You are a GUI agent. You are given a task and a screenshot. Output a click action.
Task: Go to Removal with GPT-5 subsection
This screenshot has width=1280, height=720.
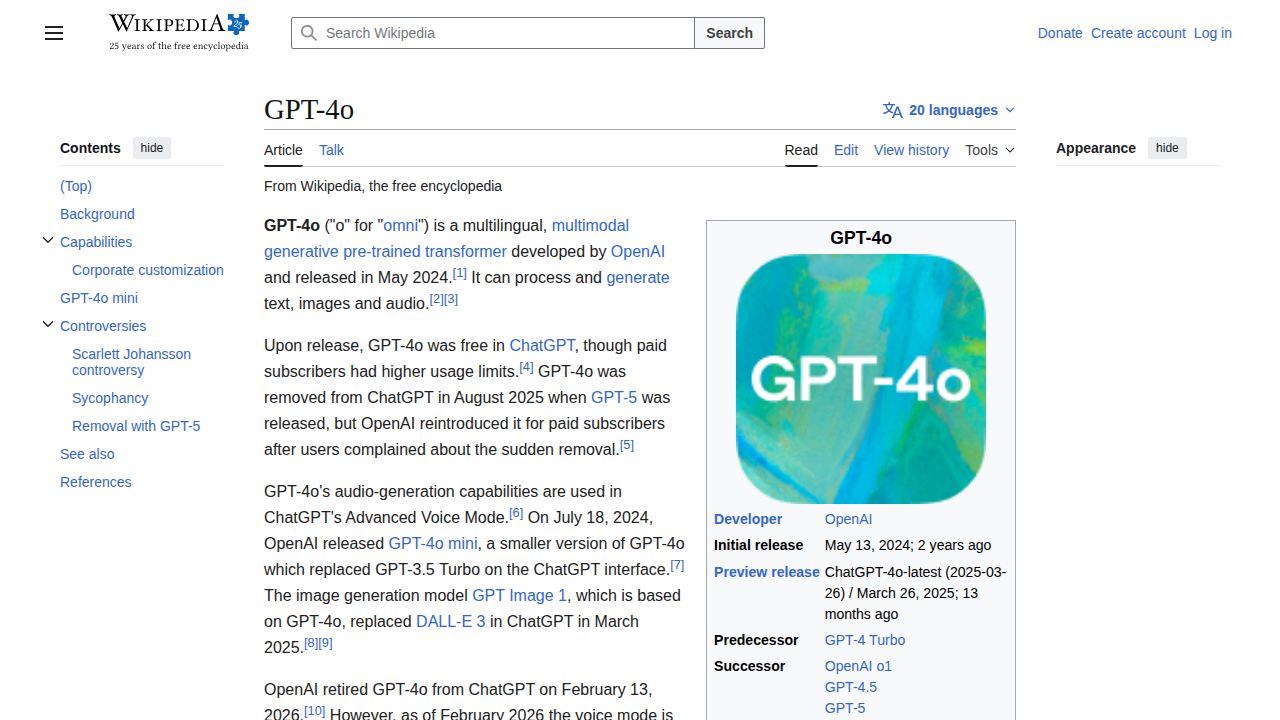point(136,426)
